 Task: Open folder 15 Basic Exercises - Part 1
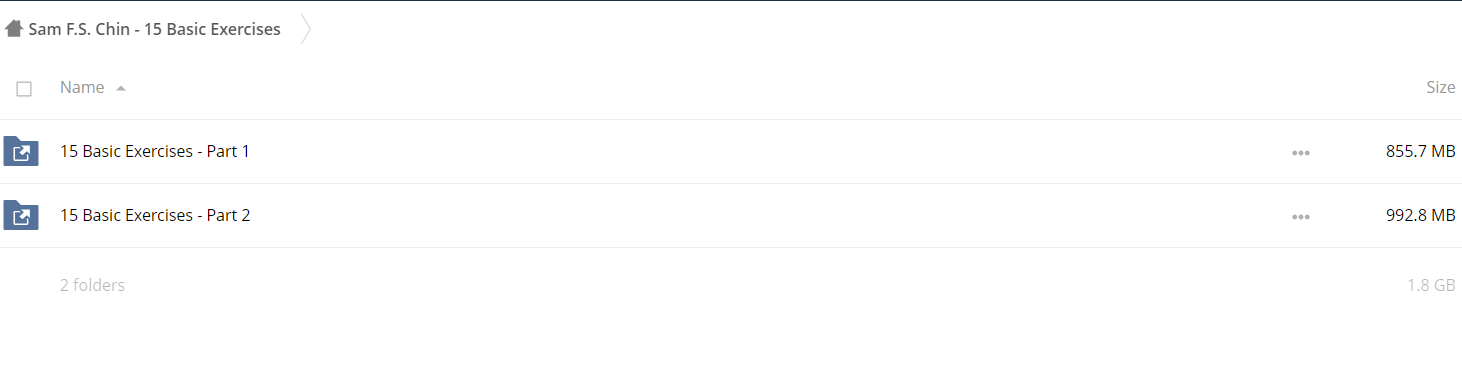(155, 152)
